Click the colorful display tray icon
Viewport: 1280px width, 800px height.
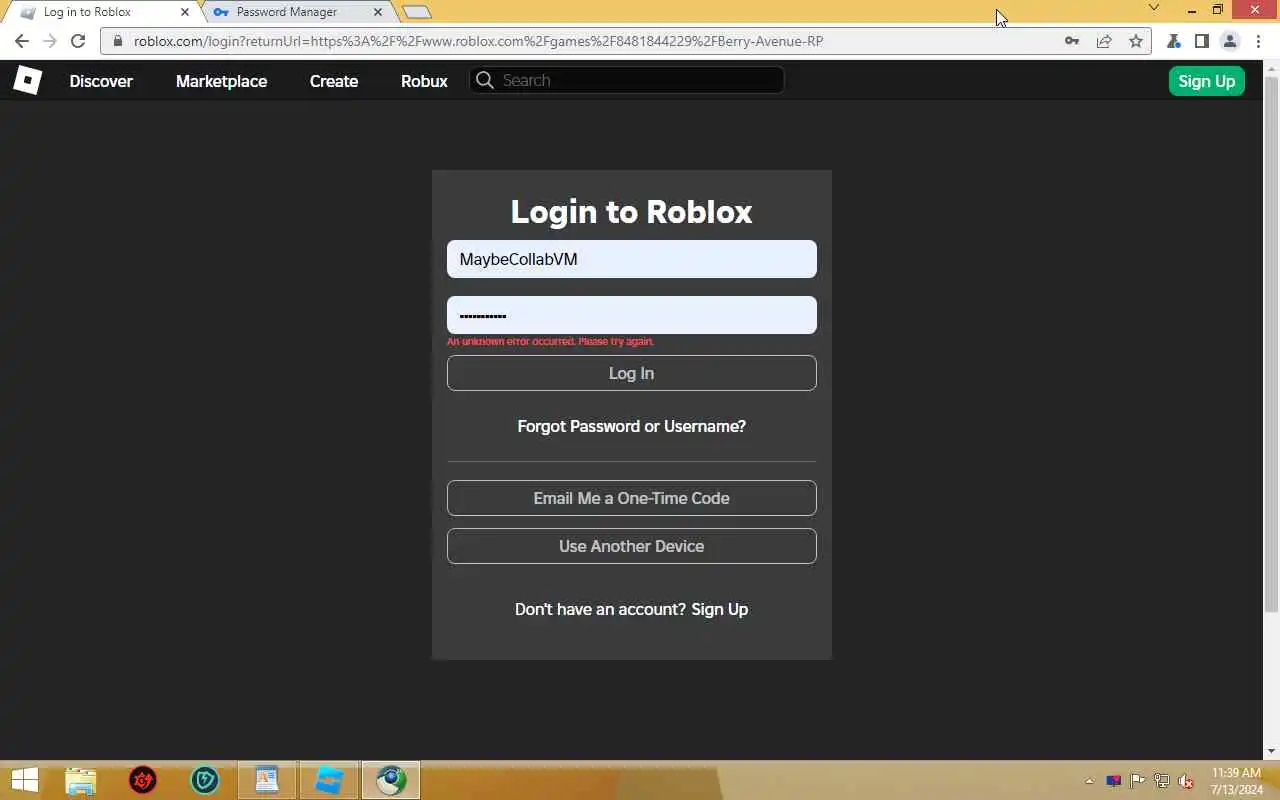1114,781
